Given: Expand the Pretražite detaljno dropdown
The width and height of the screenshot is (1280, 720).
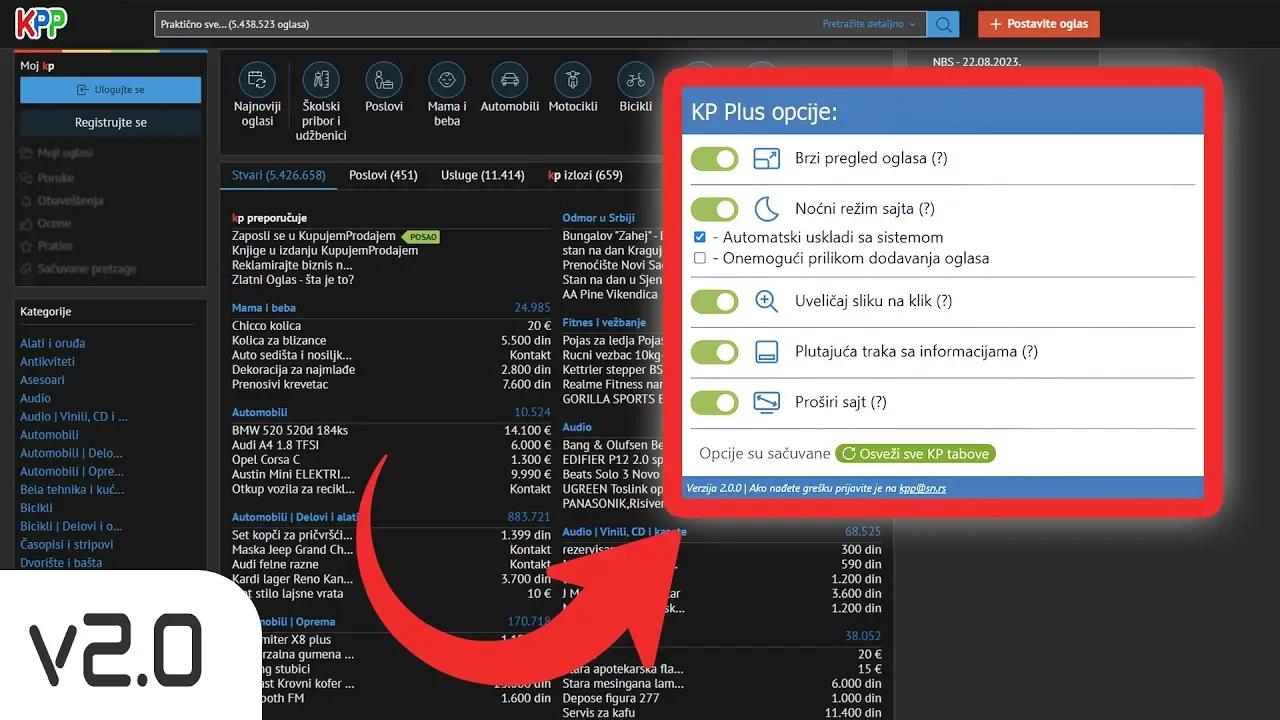Looking at the screenshot, I should coord(868,24).
